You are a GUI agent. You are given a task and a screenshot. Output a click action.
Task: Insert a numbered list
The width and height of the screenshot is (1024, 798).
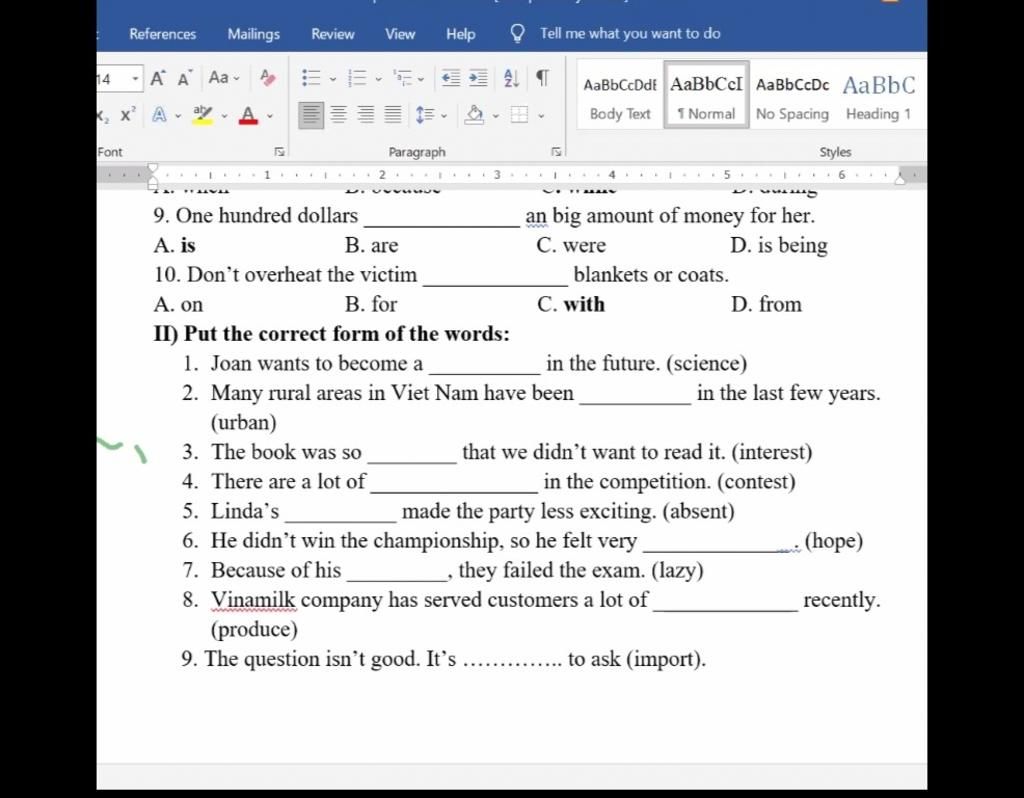pos(357,78)
